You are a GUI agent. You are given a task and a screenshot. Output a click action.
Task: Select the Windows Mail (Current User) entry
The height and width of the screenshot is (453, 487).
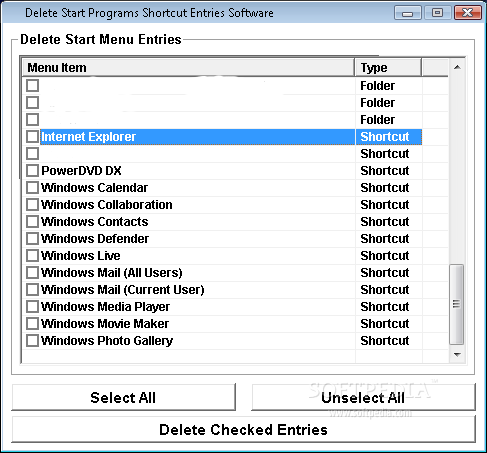123,290
